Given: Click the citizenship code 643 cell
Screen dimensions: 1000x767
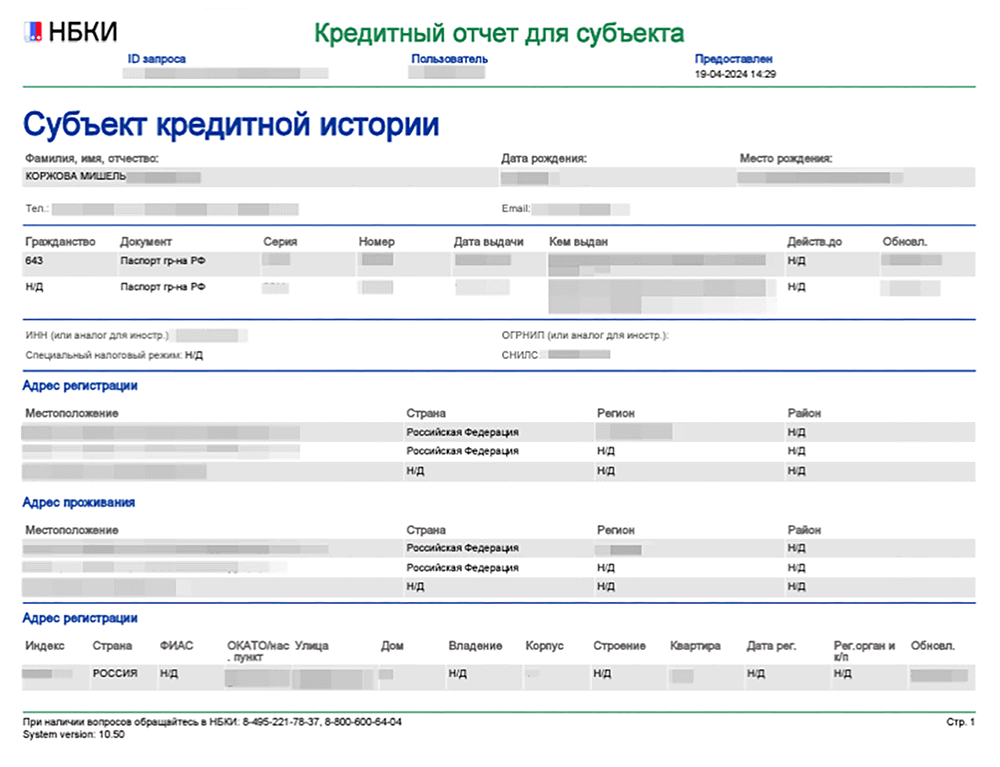Looking at the screenshot, I should 33,260.
